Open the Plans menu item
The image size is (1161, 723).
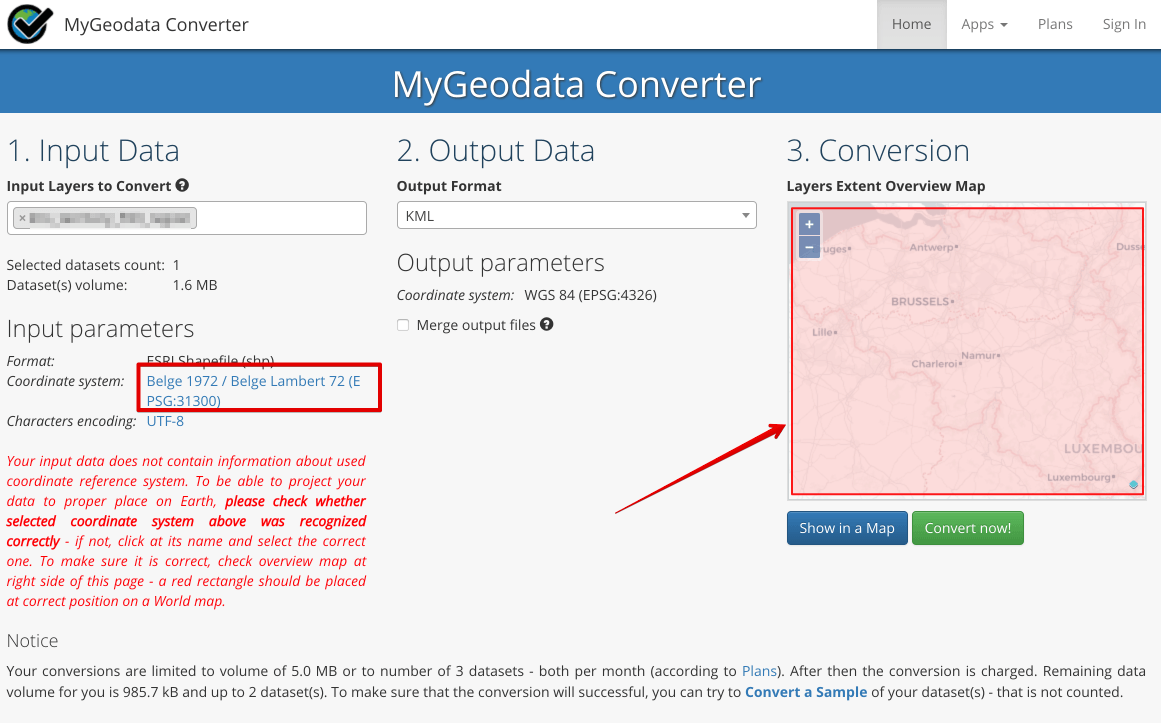1055,24
